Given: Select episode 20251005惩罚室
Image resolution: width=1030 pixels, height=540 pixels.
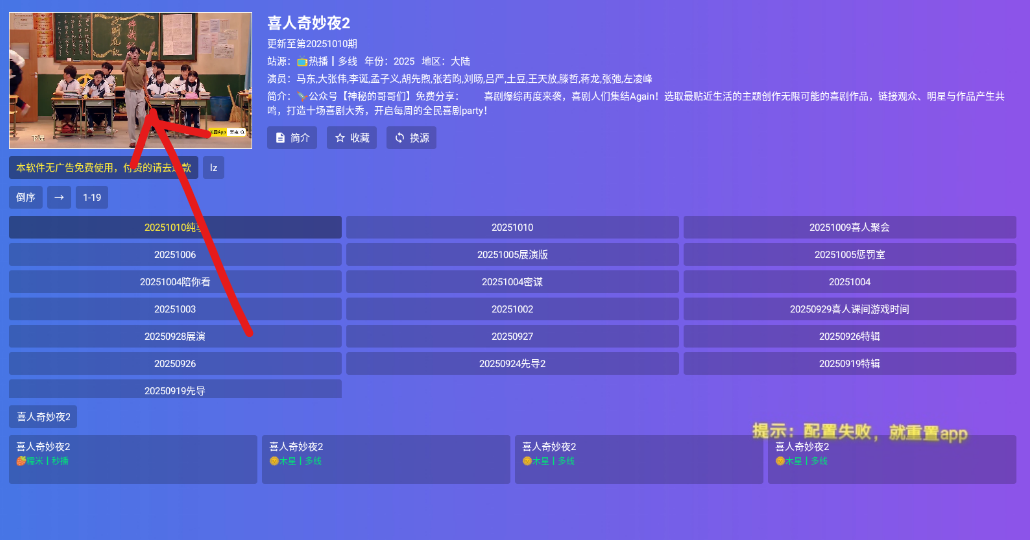Looking at the screenshot, I should click(x=849, y=255).
